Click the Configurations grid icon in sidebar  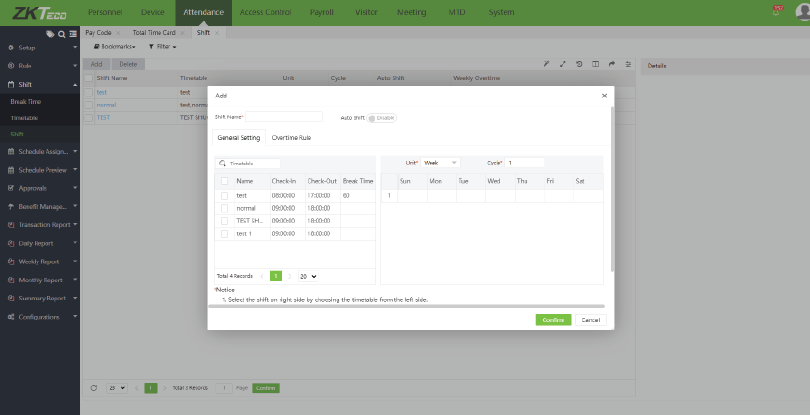[x=10, y=316]
